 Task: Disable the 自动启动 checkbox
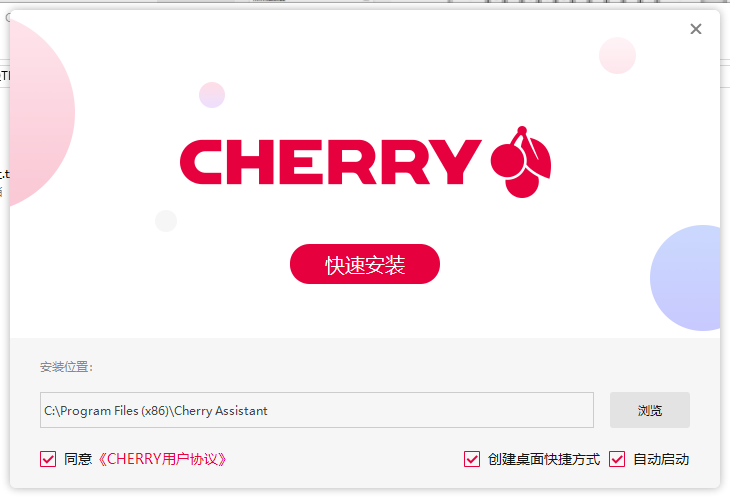pos(617,459)
